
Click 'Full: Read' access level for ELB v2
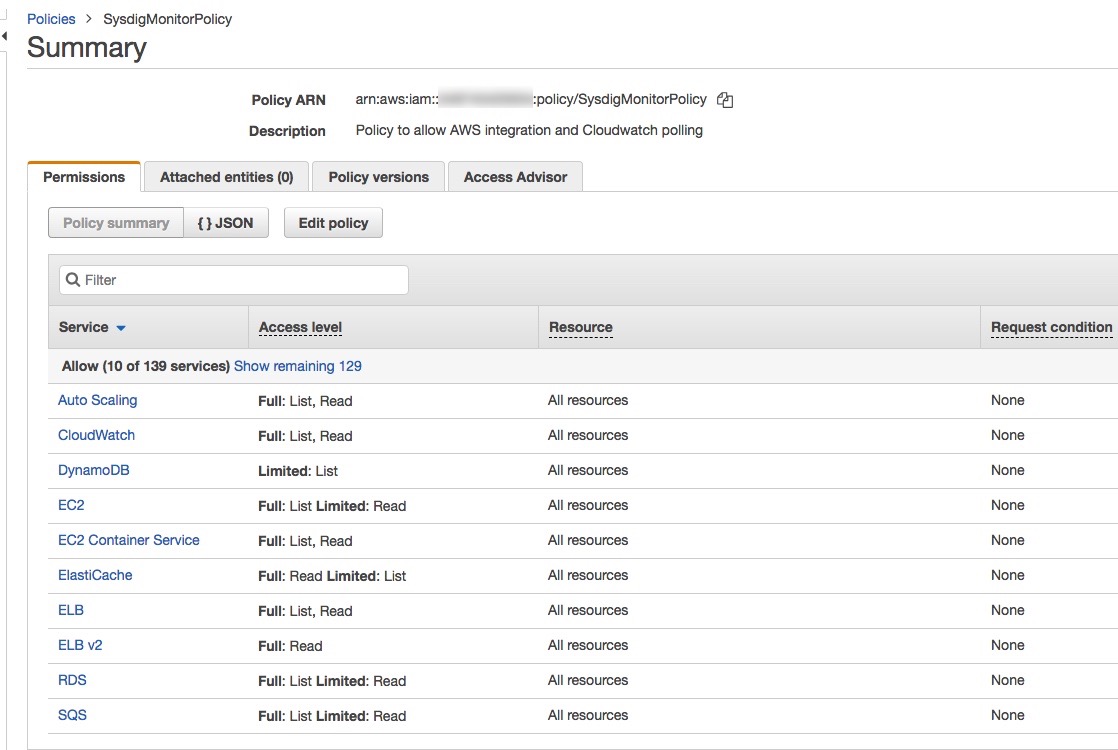pos(290,646)
